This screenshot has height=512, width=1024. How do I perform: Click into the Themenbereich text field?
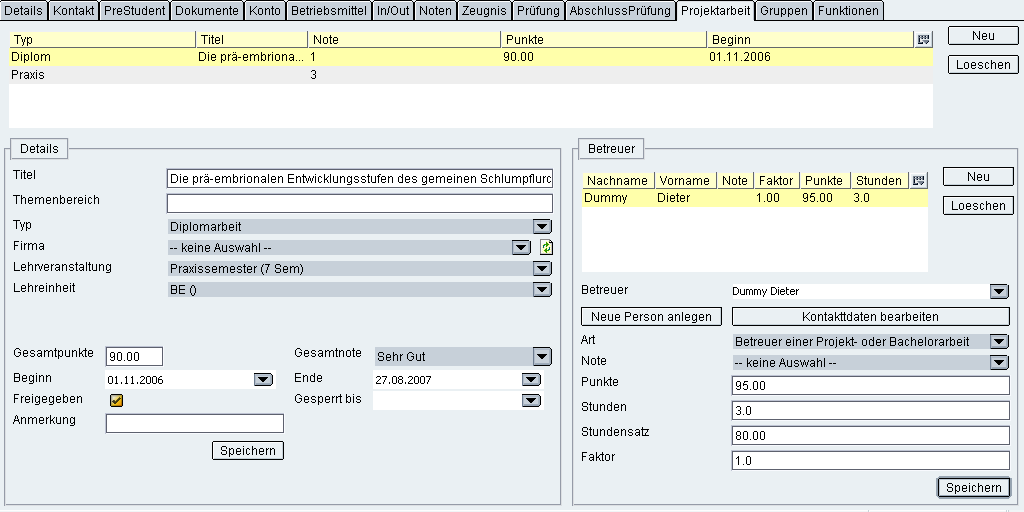(359, 203)
